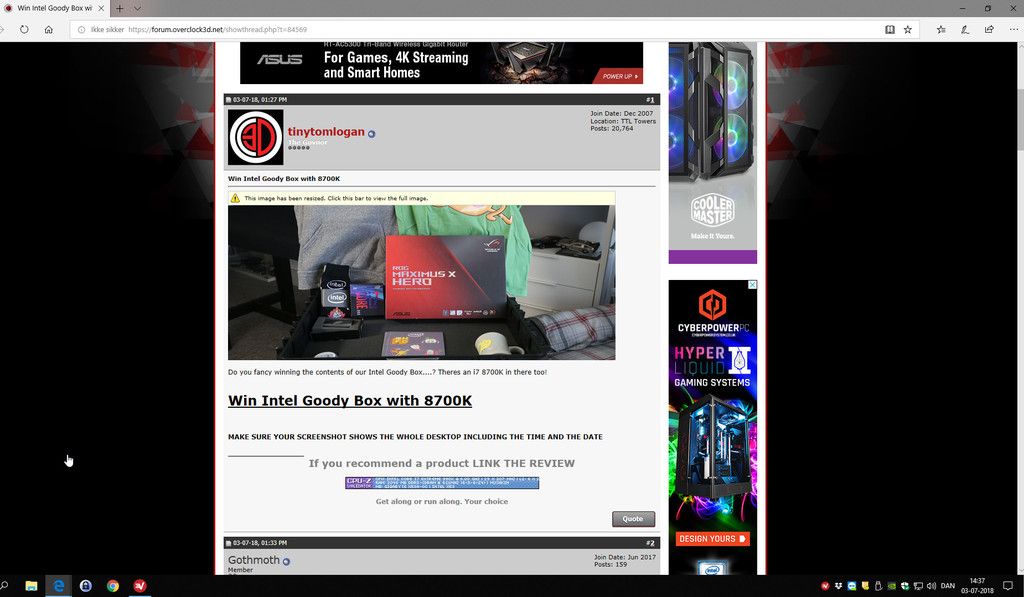Click the post #2 status icon
Screen dimensions: 1024x597
coord(229,543)
